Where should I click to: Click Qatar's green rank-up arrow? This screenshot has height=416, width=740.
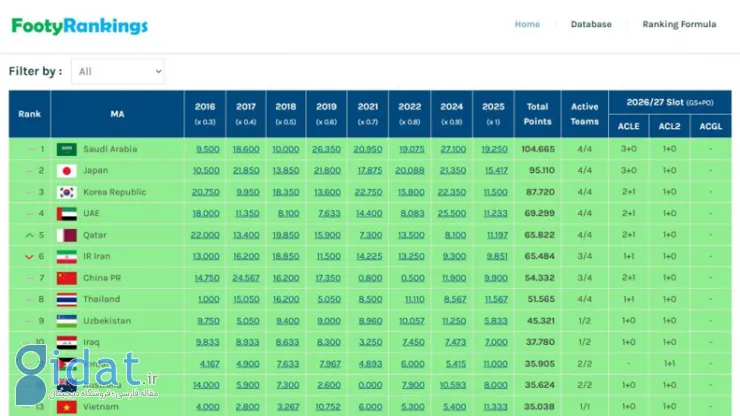tap(29, 235)
